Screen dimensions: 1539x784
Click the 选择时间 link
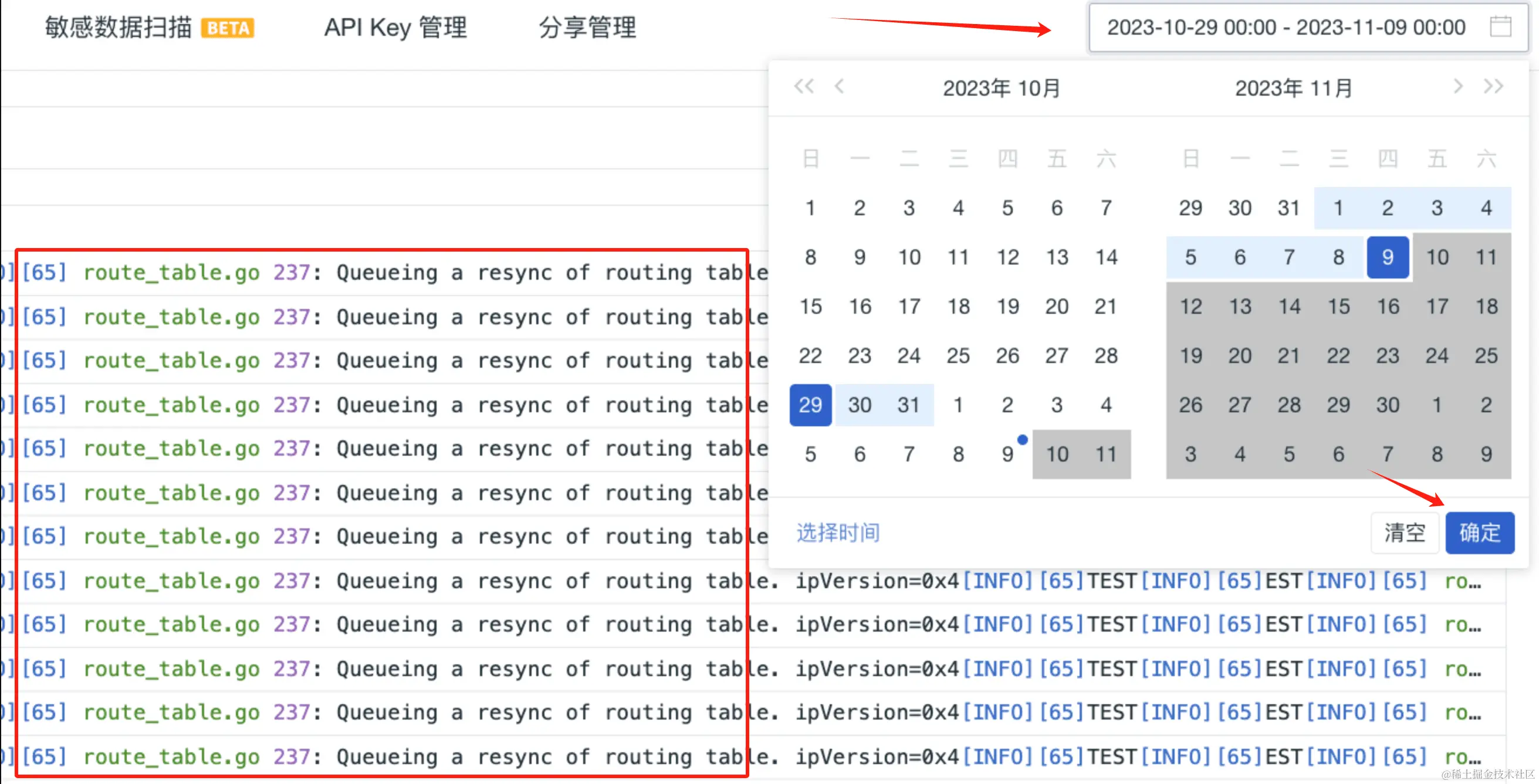tap(838, 532)
